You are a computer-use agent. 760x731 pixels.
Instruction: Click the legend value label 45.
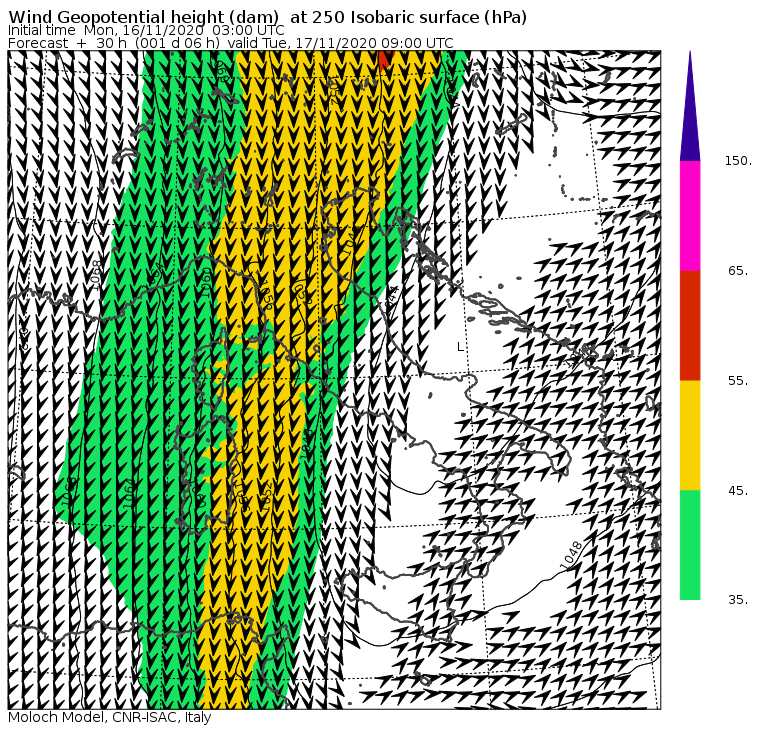click(738, 491)
